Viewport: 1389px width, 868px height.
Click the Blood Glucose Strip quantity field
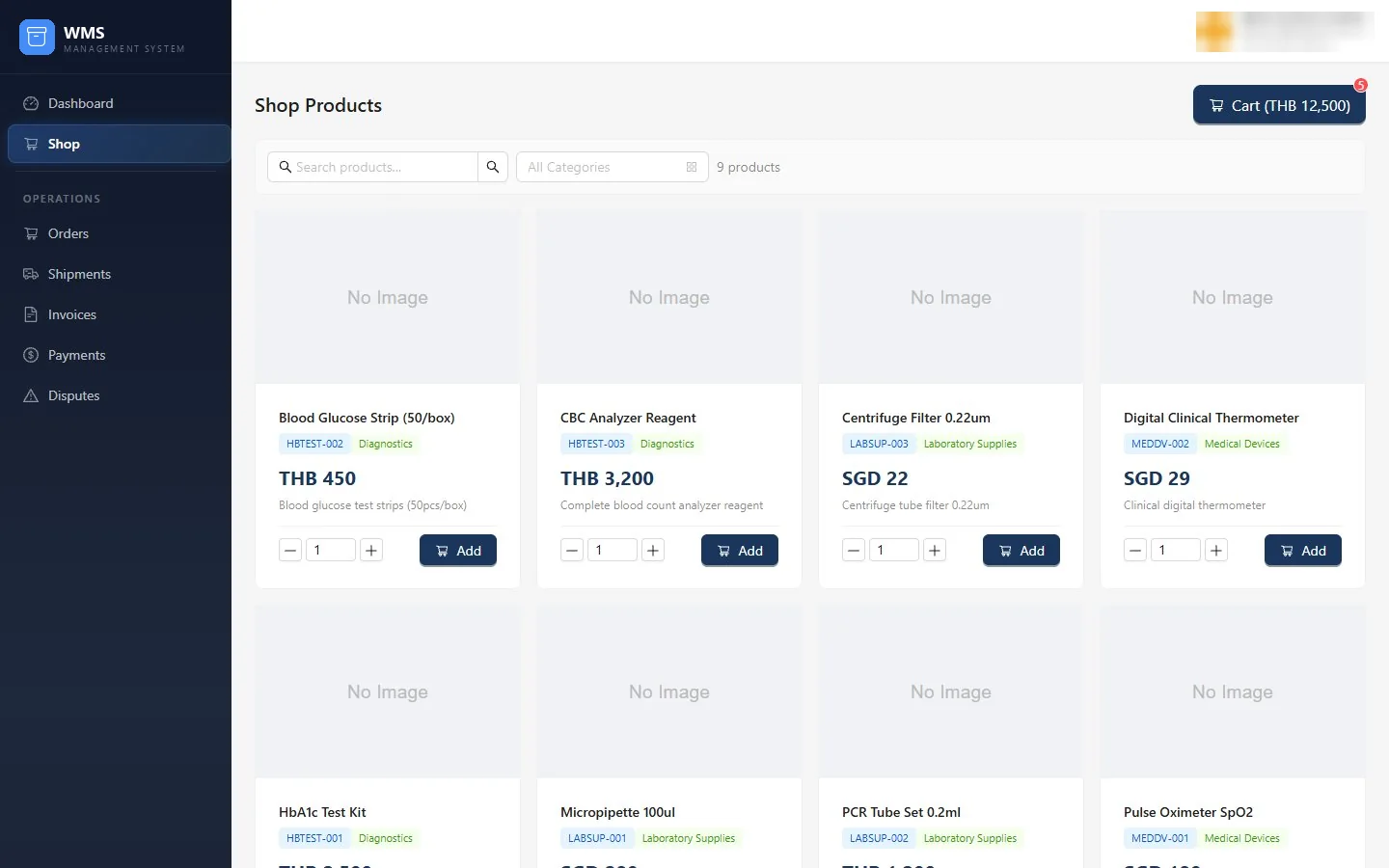[x=331, y=551]
